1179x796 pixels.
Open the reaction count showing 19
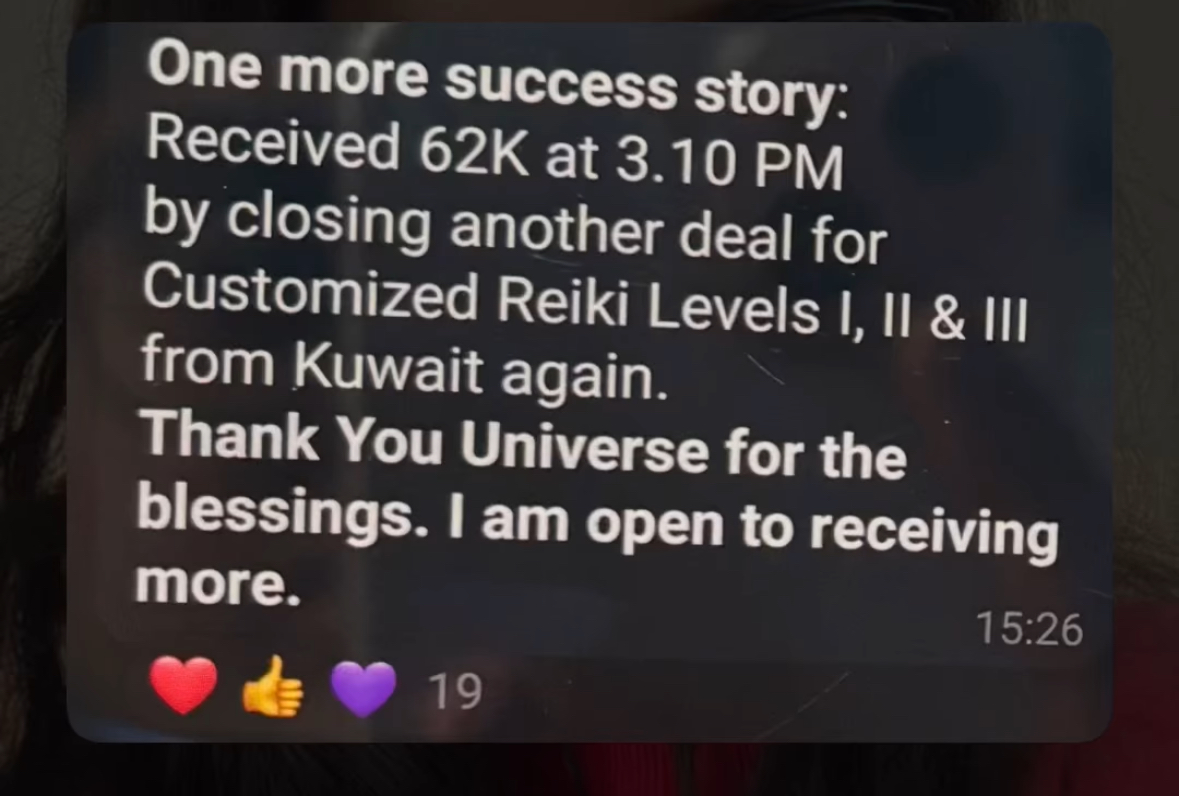pyautogui.click(x=454, y=691)
